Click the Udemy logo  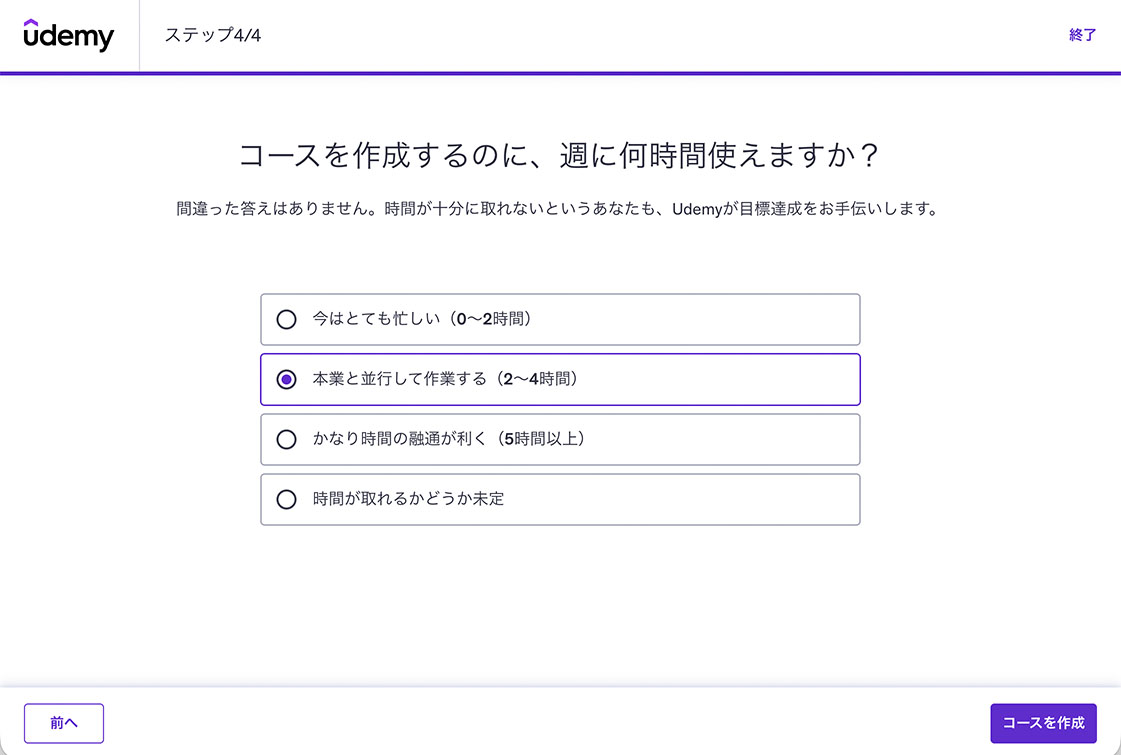tap(69, 36)
